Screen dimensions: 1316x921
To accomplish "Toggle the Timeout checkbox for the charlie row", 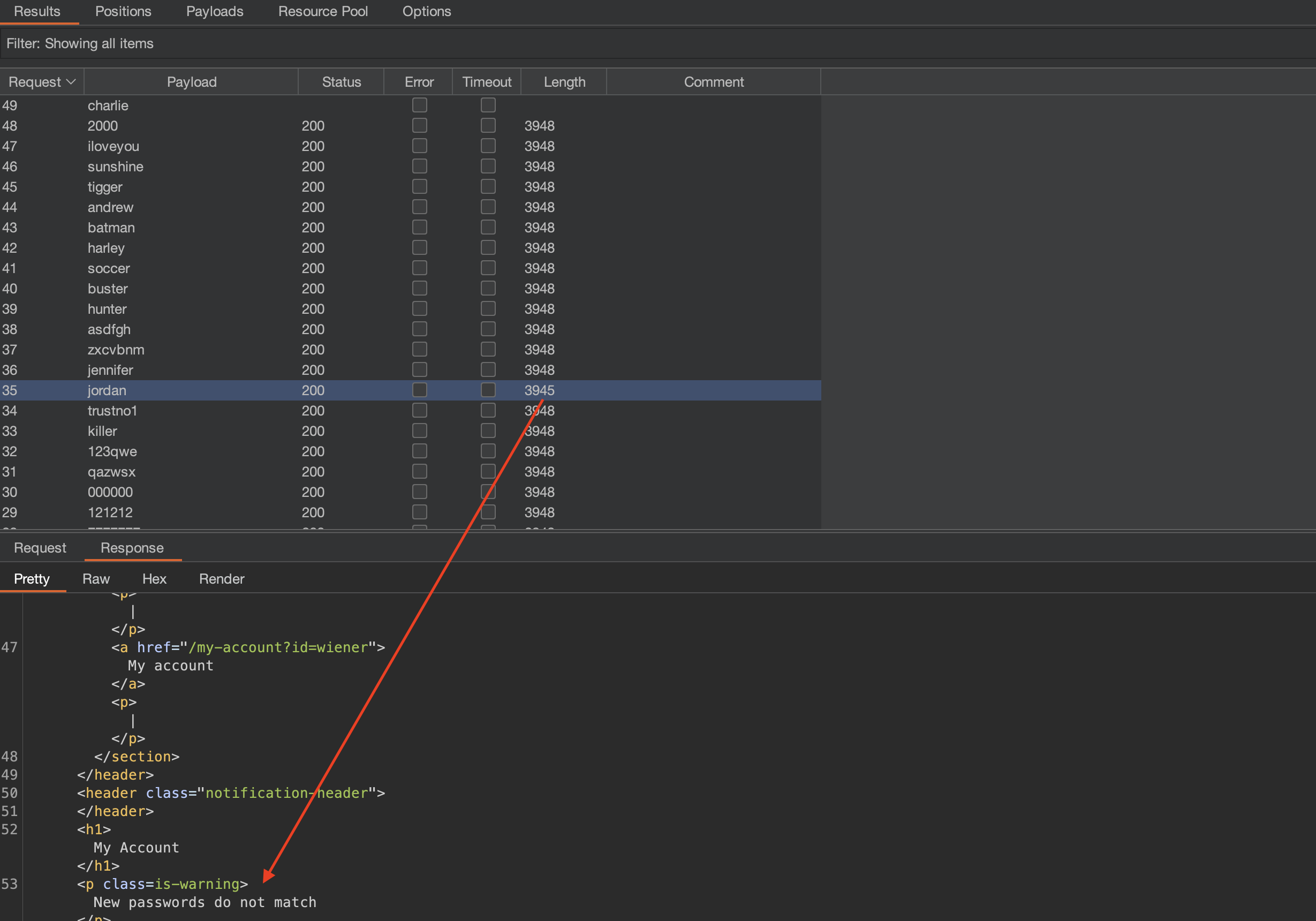I will coord(488,105).
